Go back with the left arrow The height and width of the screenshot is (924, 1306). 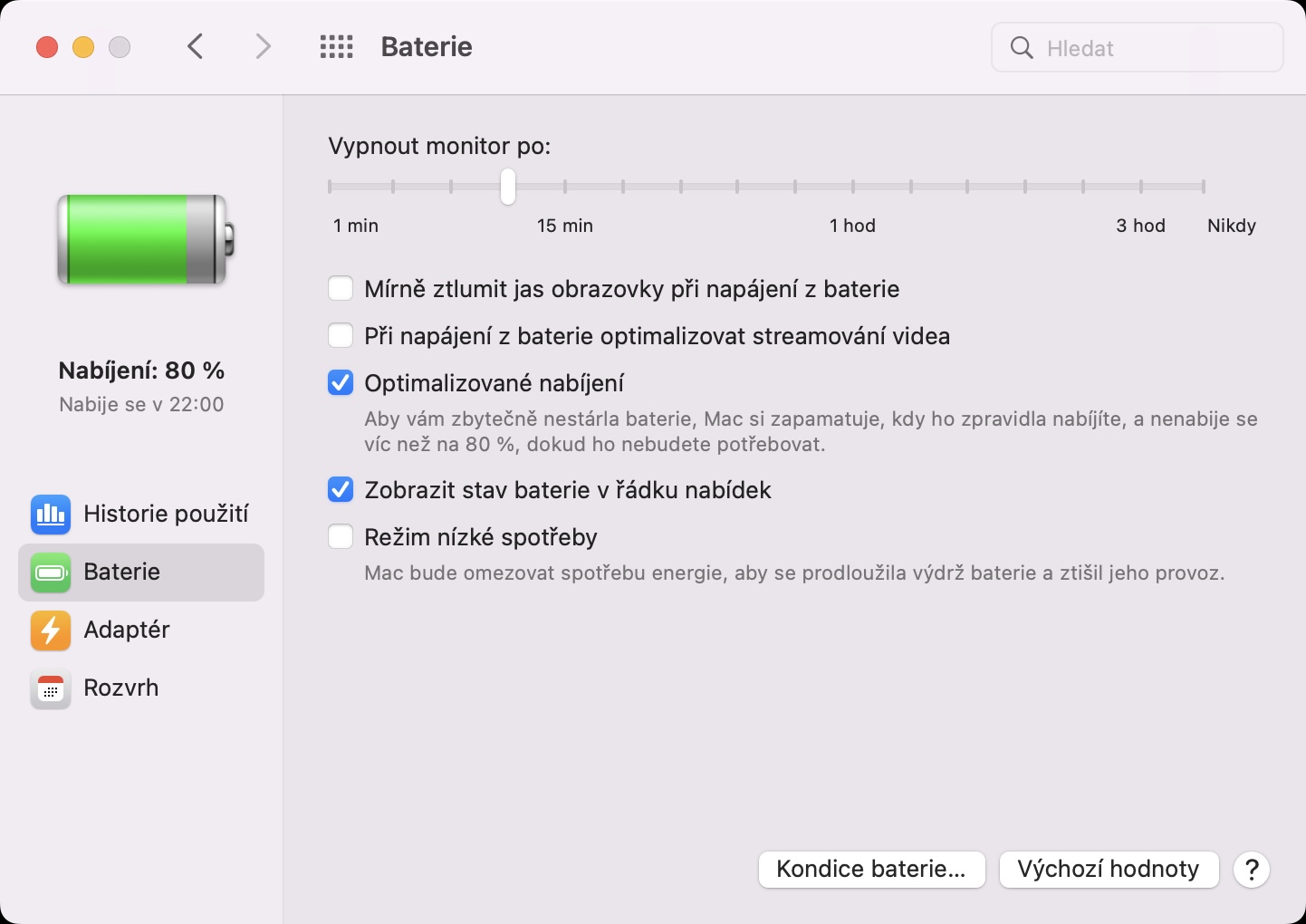196,47
